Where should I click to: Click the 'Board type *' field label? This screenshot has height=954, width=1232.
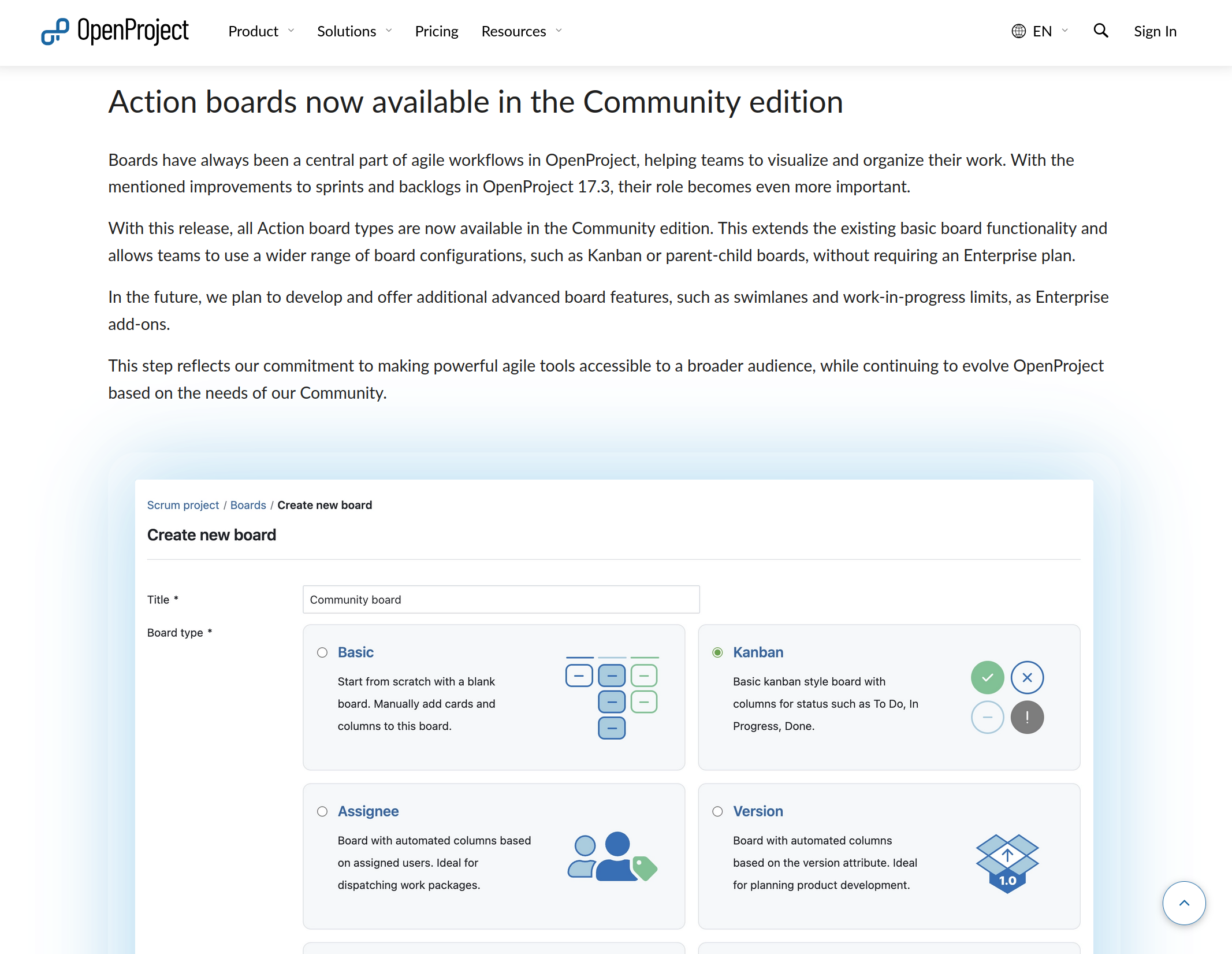click(180, 633)
